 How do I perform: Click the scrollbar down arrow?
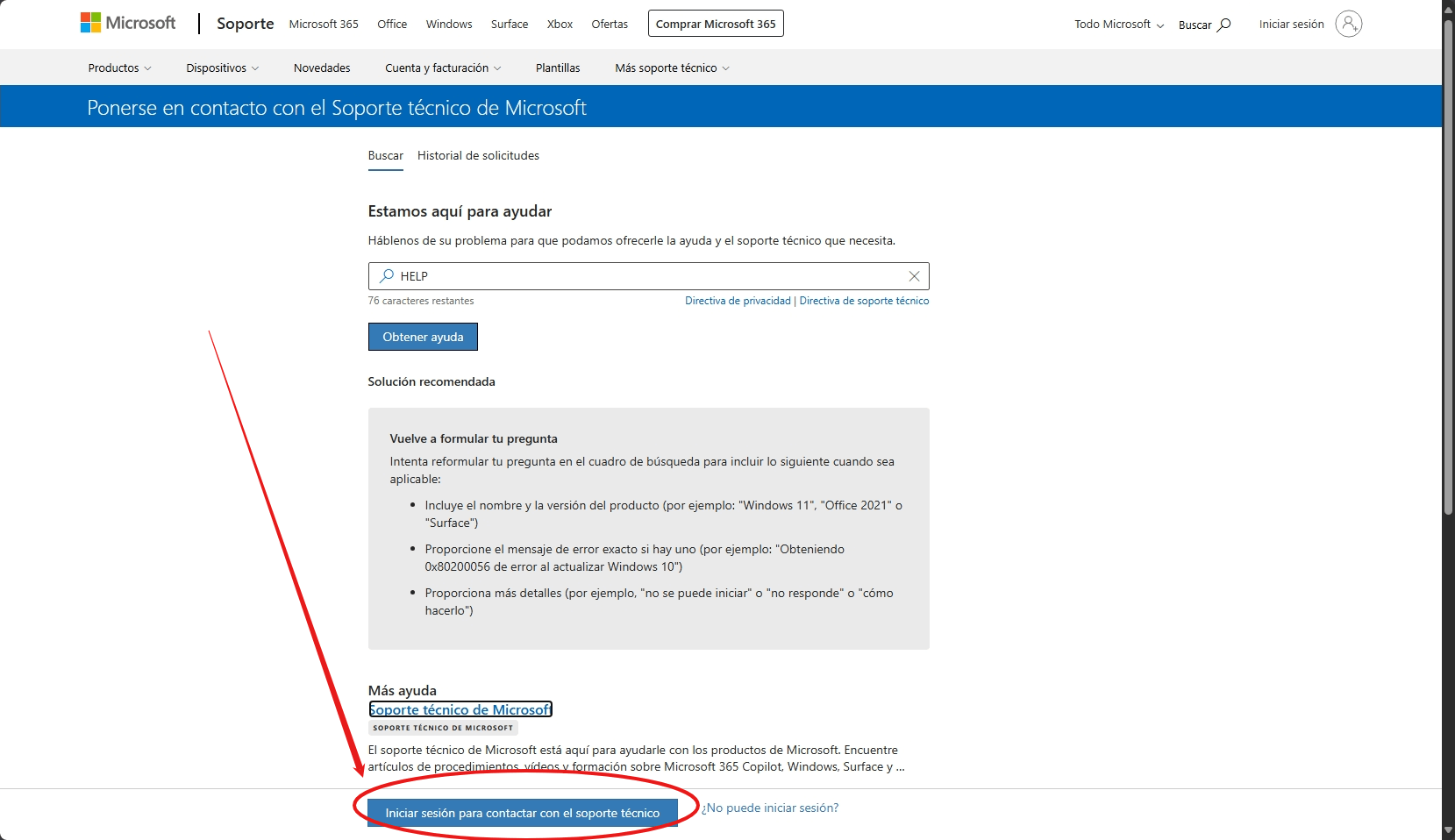pyautogui.click(x=1448, y=832)
